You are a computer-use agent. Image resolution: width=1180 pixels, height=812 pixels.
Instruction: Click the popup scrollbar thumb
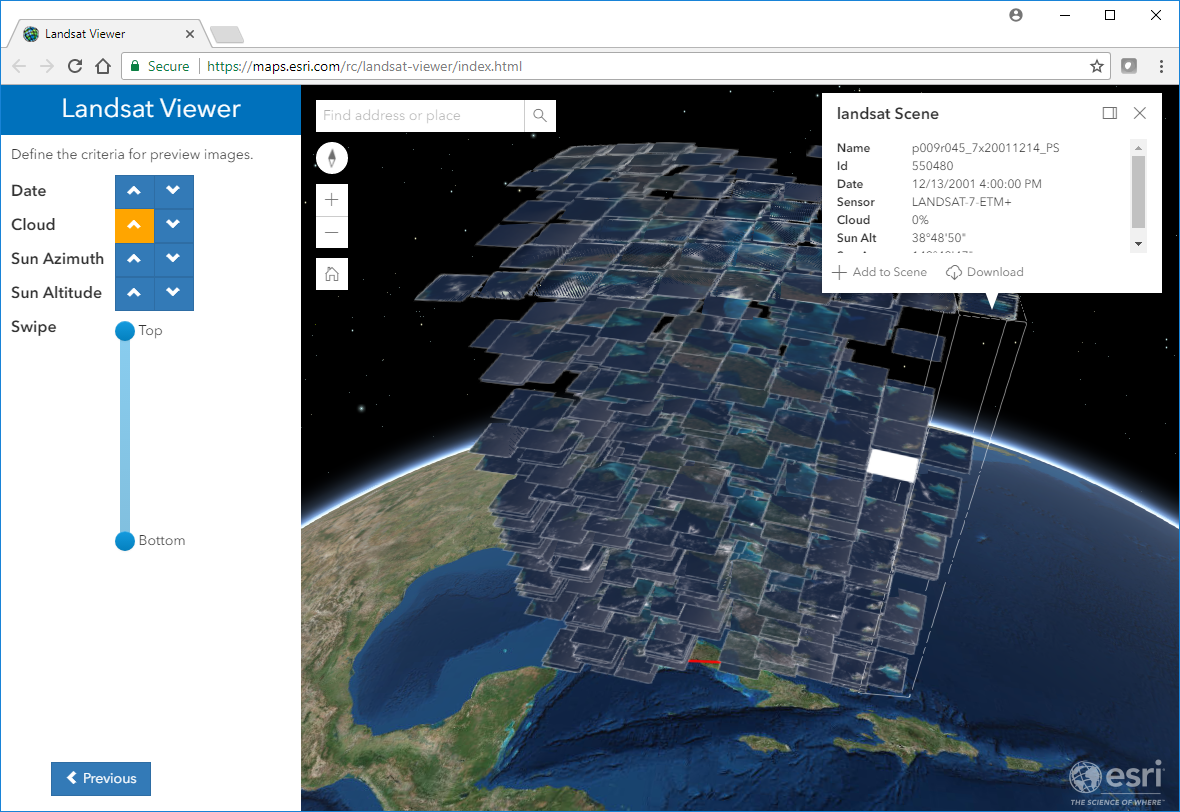coord(1139,191)
